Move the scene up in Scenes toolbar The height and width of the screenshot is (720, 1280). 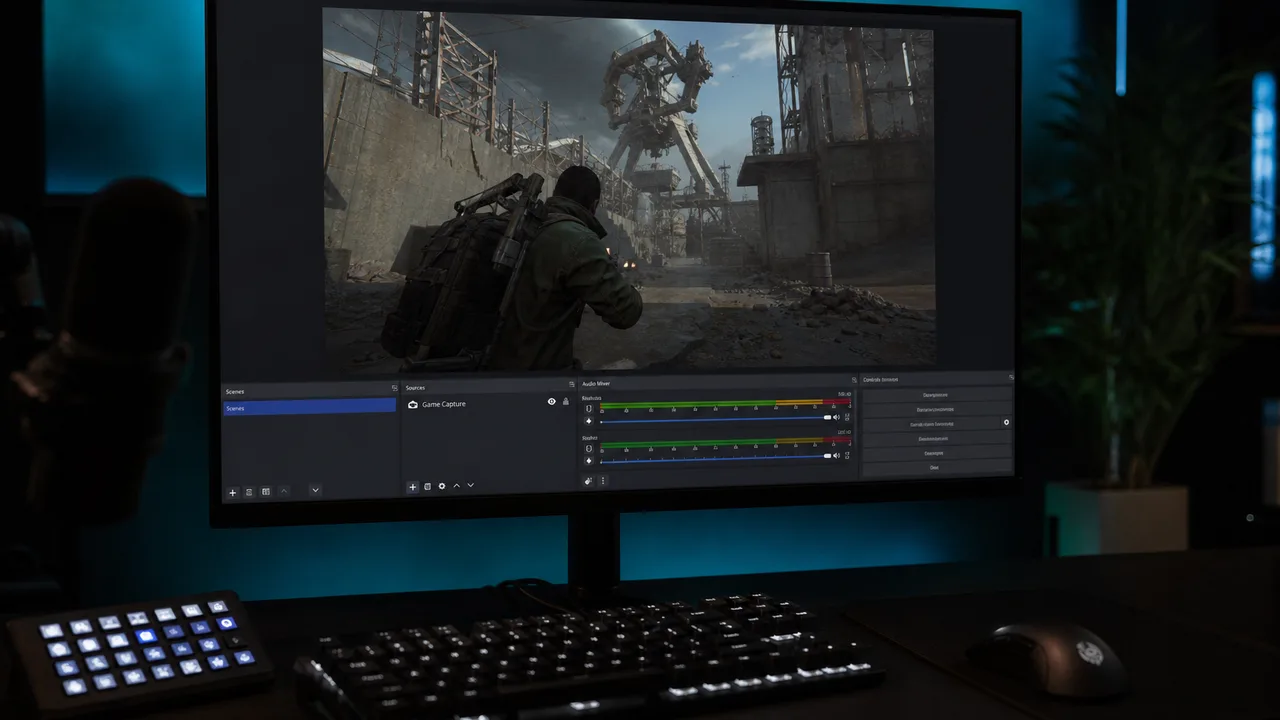click(x=284, y=491)
